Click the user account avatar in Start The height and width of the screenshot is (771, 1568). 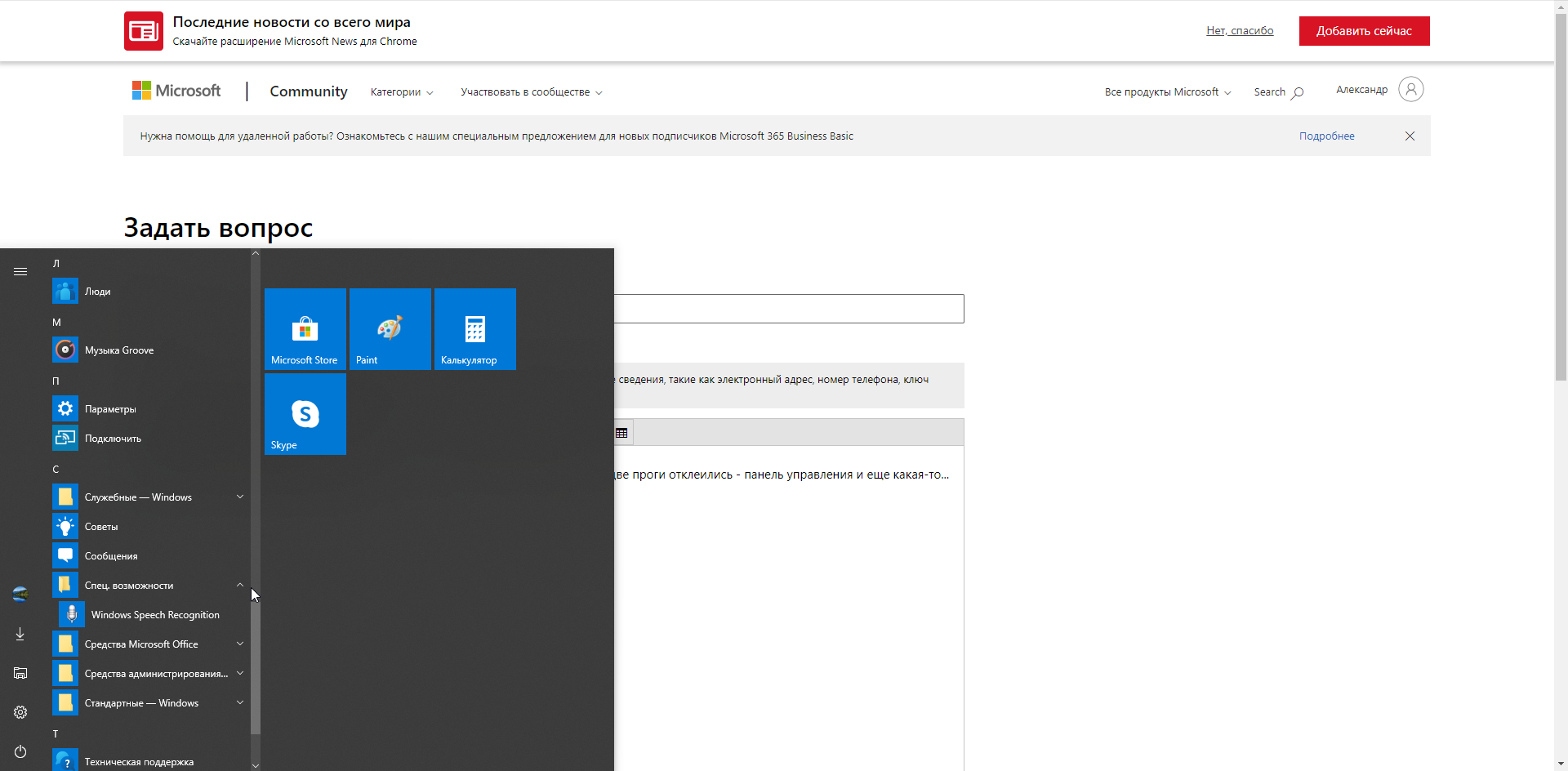tap(20, 595)
